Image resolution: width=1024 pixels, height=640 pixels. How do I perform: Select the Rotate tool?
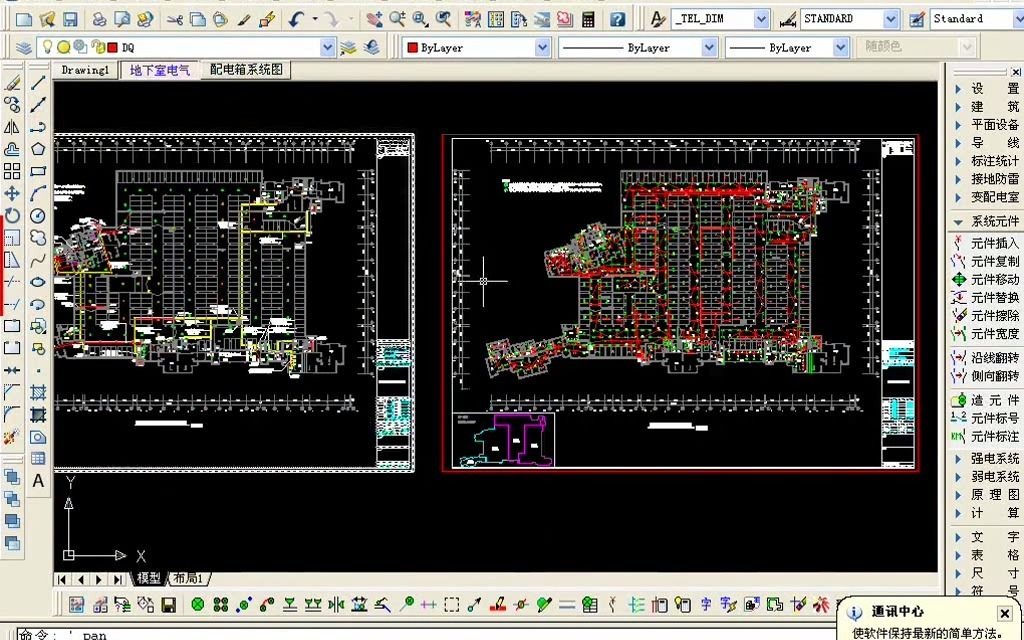click(x=12, y=216)
